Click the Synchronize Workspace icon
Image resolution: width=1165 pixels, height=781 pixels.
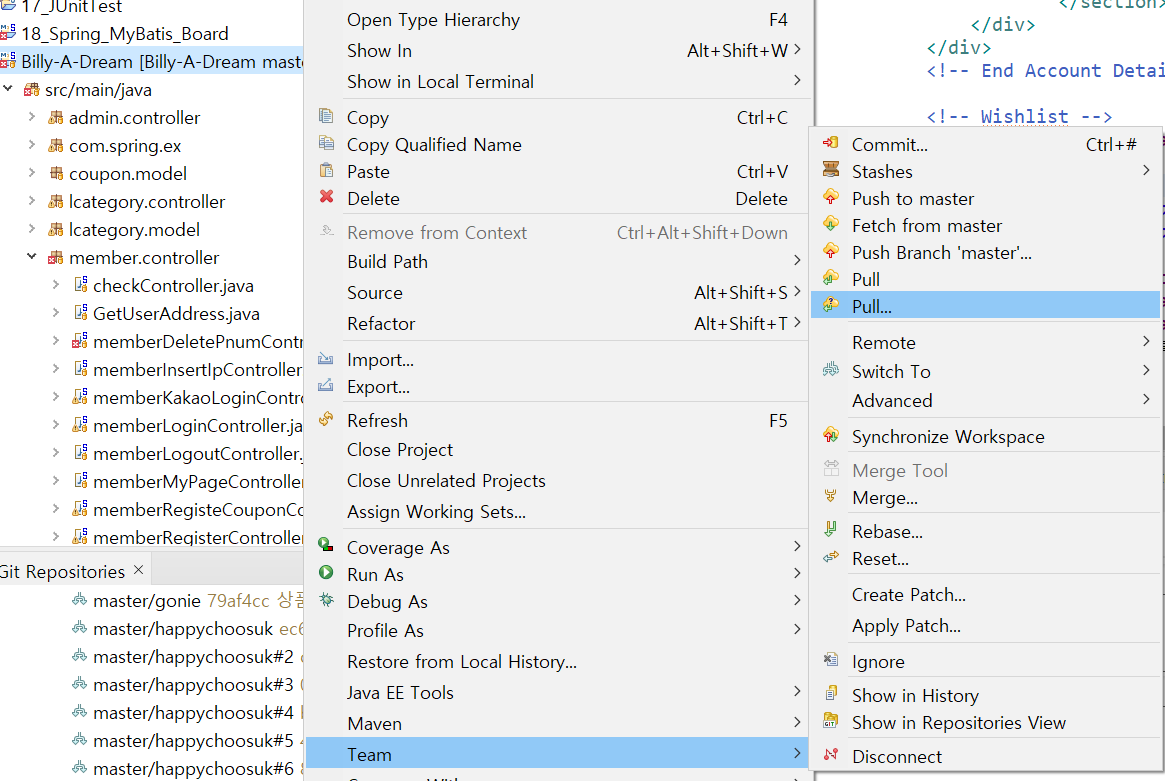click(831, 435)
